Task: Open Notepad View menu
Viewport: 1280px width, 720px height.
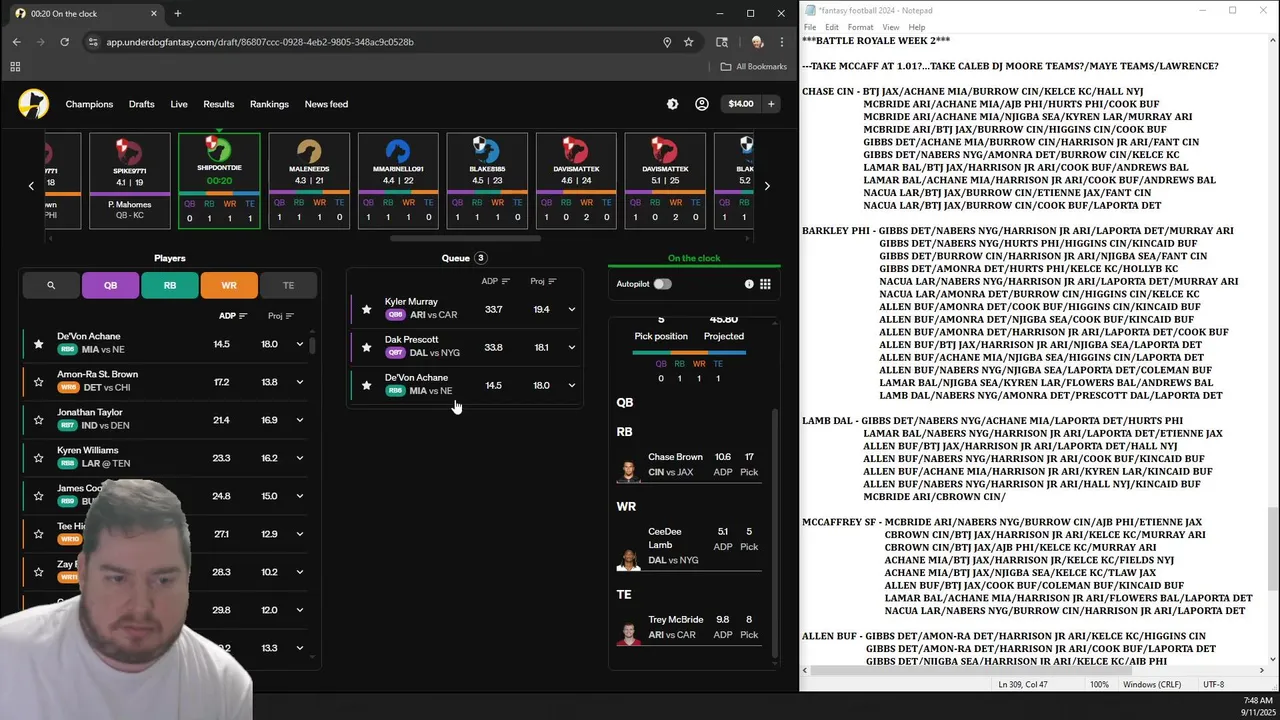Action: [890, 27]
